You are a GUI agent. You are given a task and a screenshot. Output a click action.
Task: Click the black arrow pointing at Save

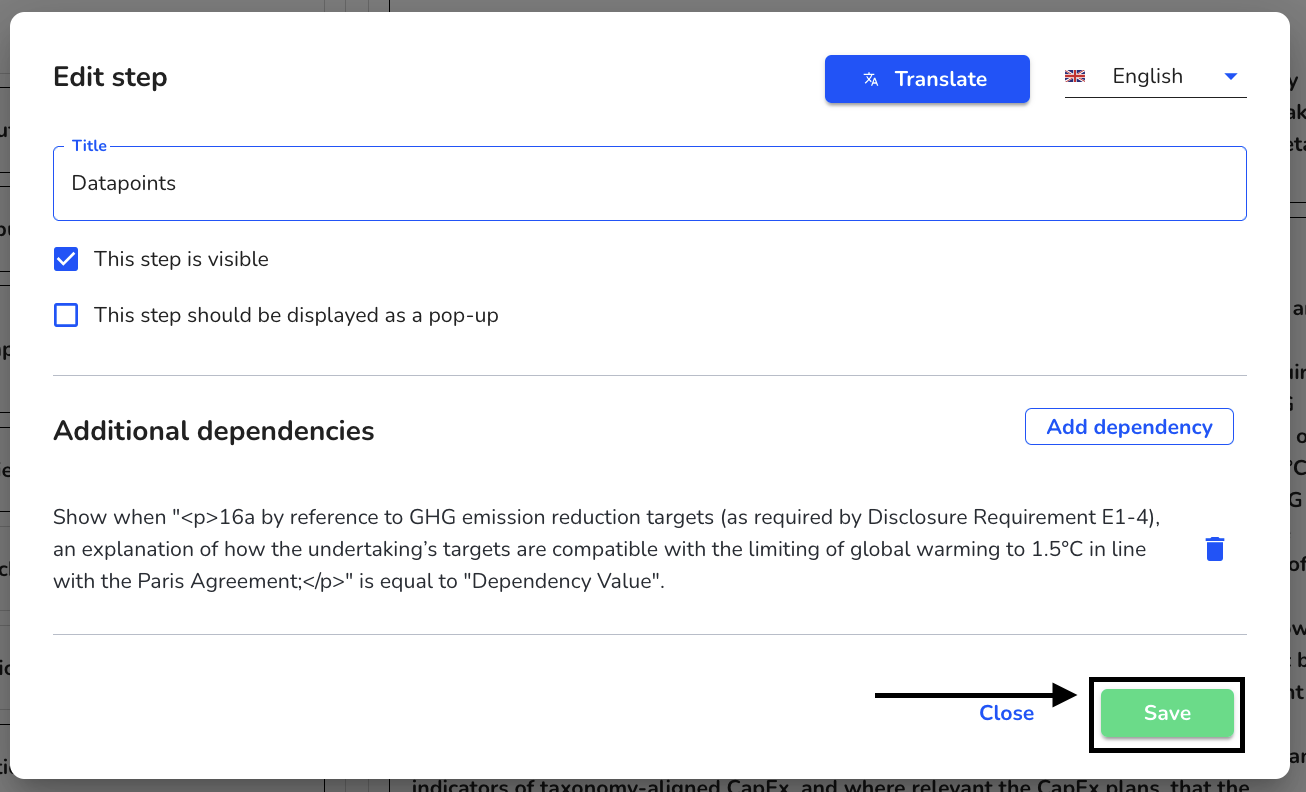tap(976, 695)
